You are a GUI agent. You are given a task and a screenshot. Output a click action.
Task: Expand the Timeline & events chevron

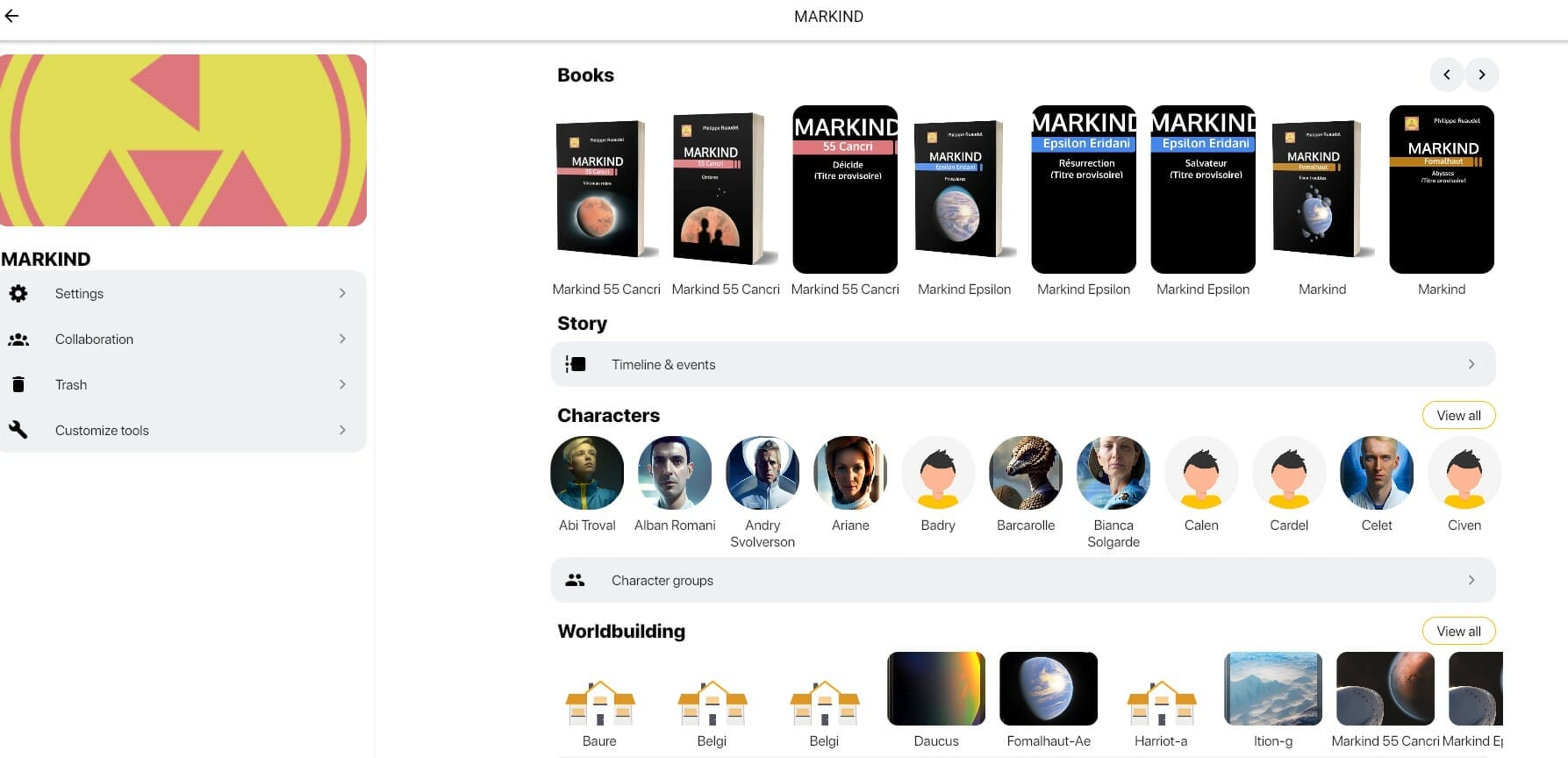(x=1471, y=364)
